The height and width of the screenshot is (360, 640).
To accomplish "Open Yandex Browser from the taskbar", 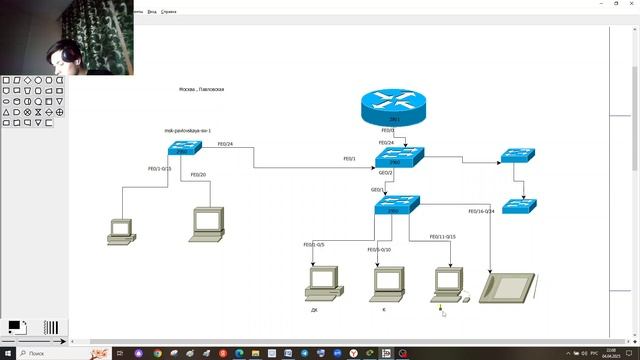I will (353, 353).
